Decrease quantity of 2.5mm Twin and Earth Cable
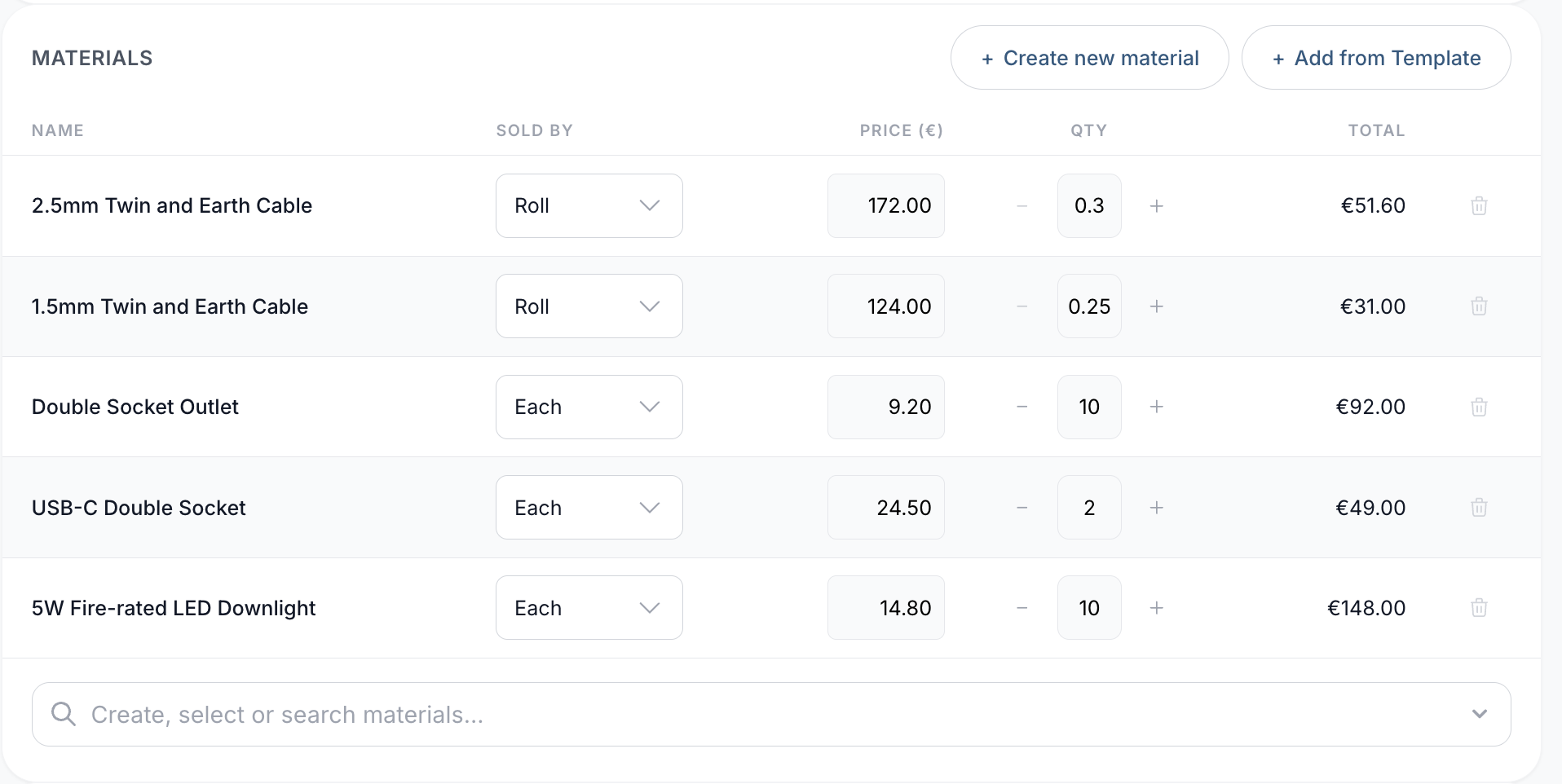The image size is (1562, 784). pos(1022,206)
